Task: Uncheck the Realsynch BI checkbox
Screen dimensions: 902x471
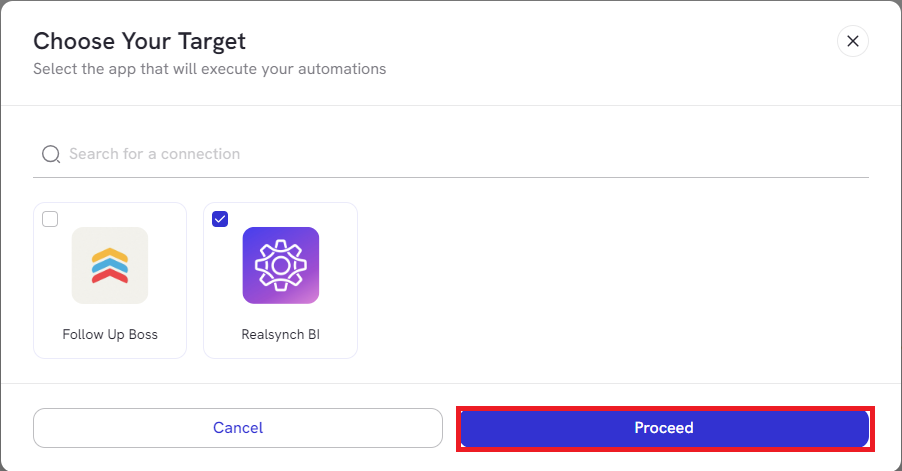Action: 220,219
